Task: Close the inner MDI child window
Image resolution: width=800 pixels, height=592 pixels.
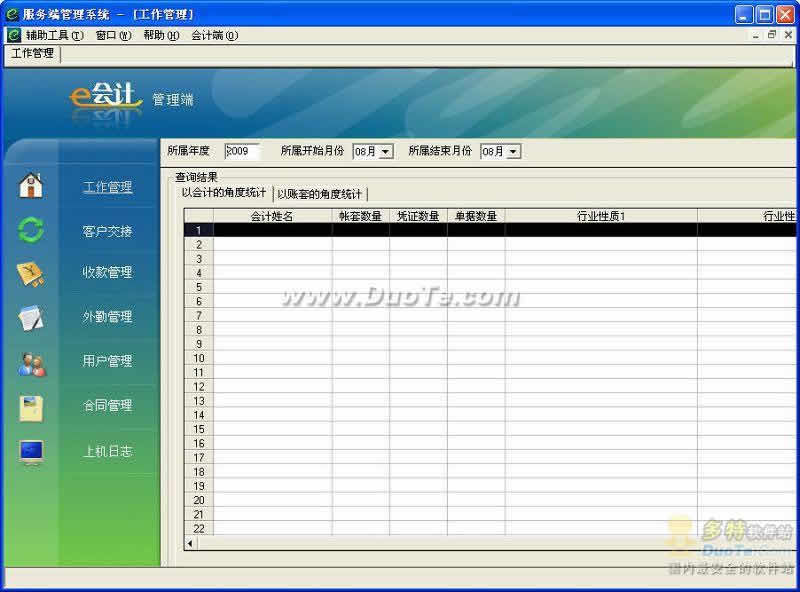Action: [x=788, y=35]
